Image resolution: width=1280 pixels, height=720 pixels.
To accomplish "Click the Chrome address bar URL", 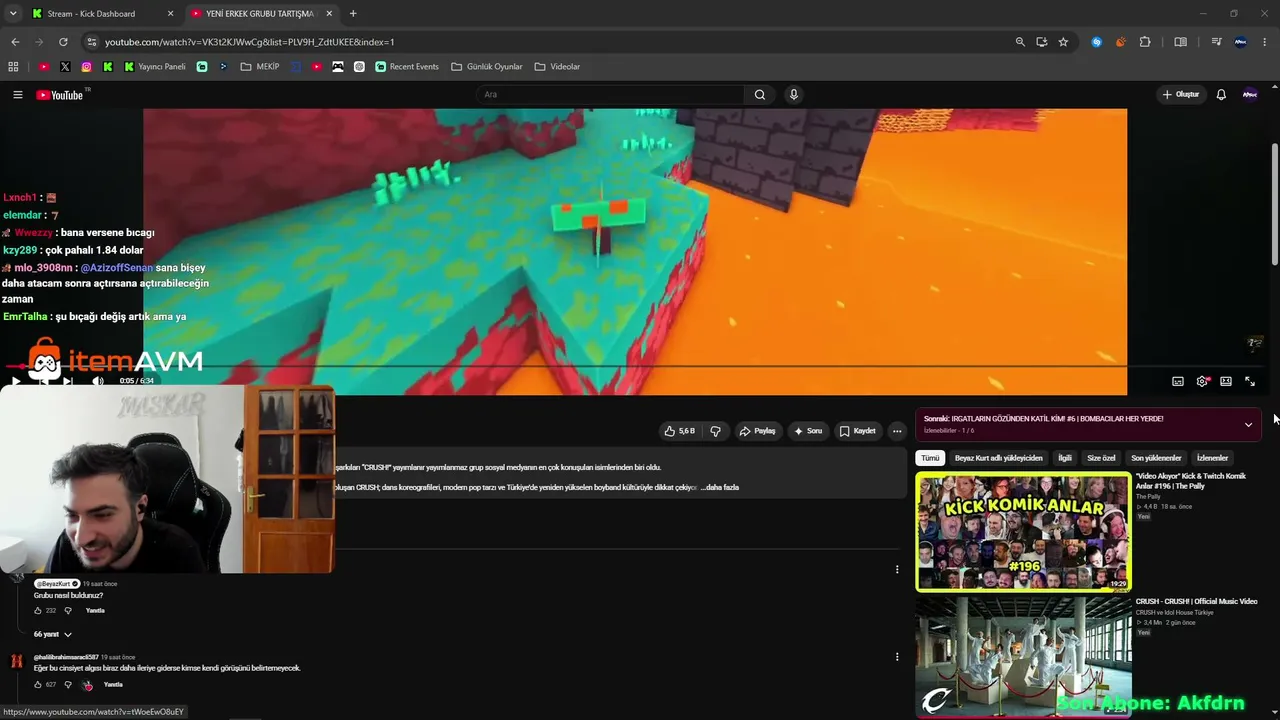I will (x=250, y=42).
